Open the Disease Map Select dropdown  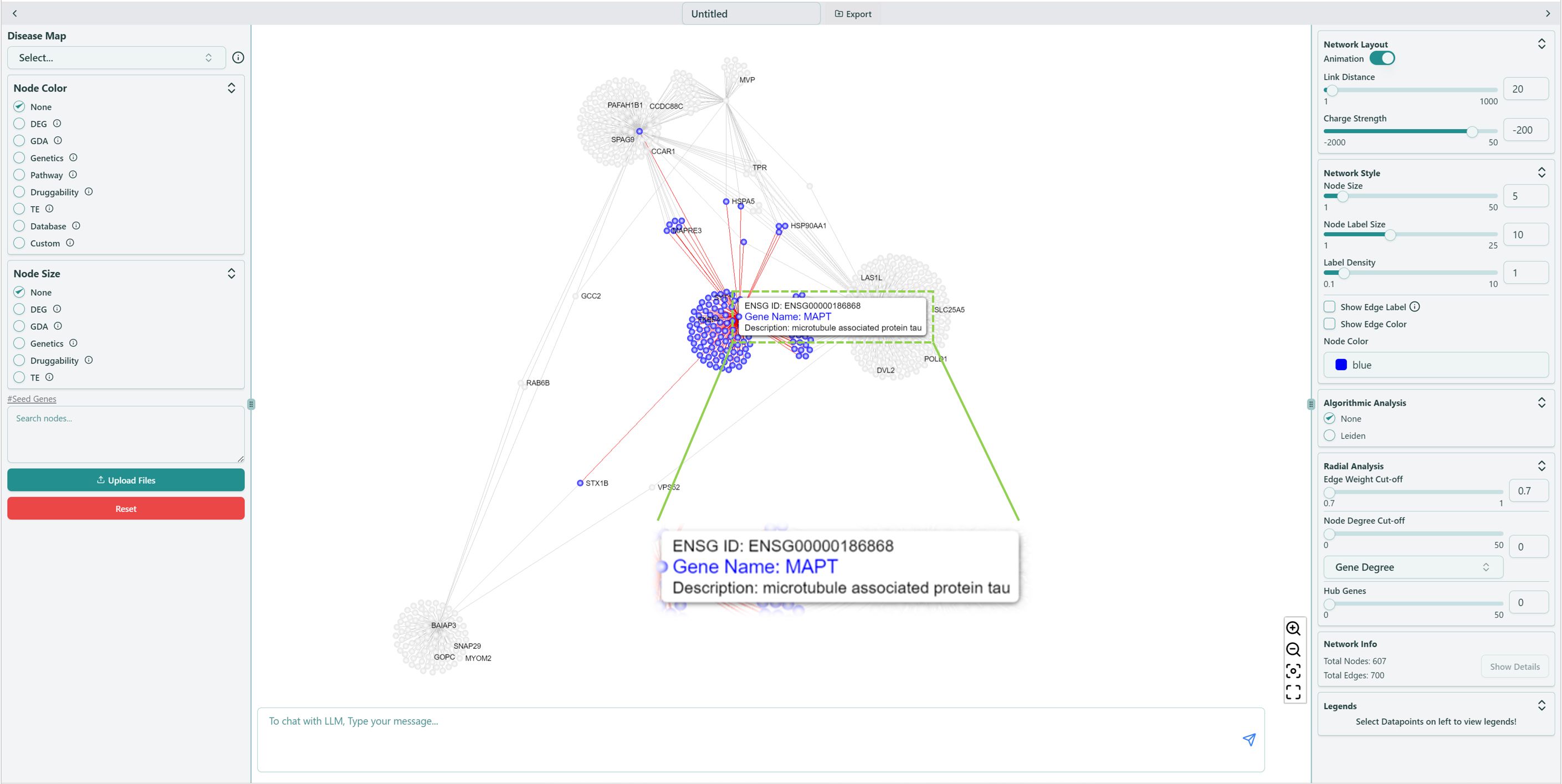(x=116, y=57)
